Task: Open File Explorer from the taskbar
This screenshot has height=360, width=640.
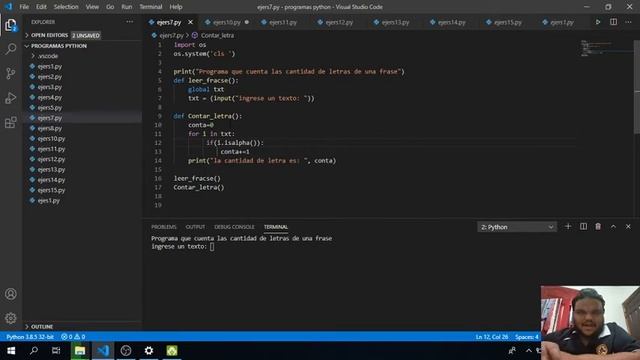Action: point(80,351)
